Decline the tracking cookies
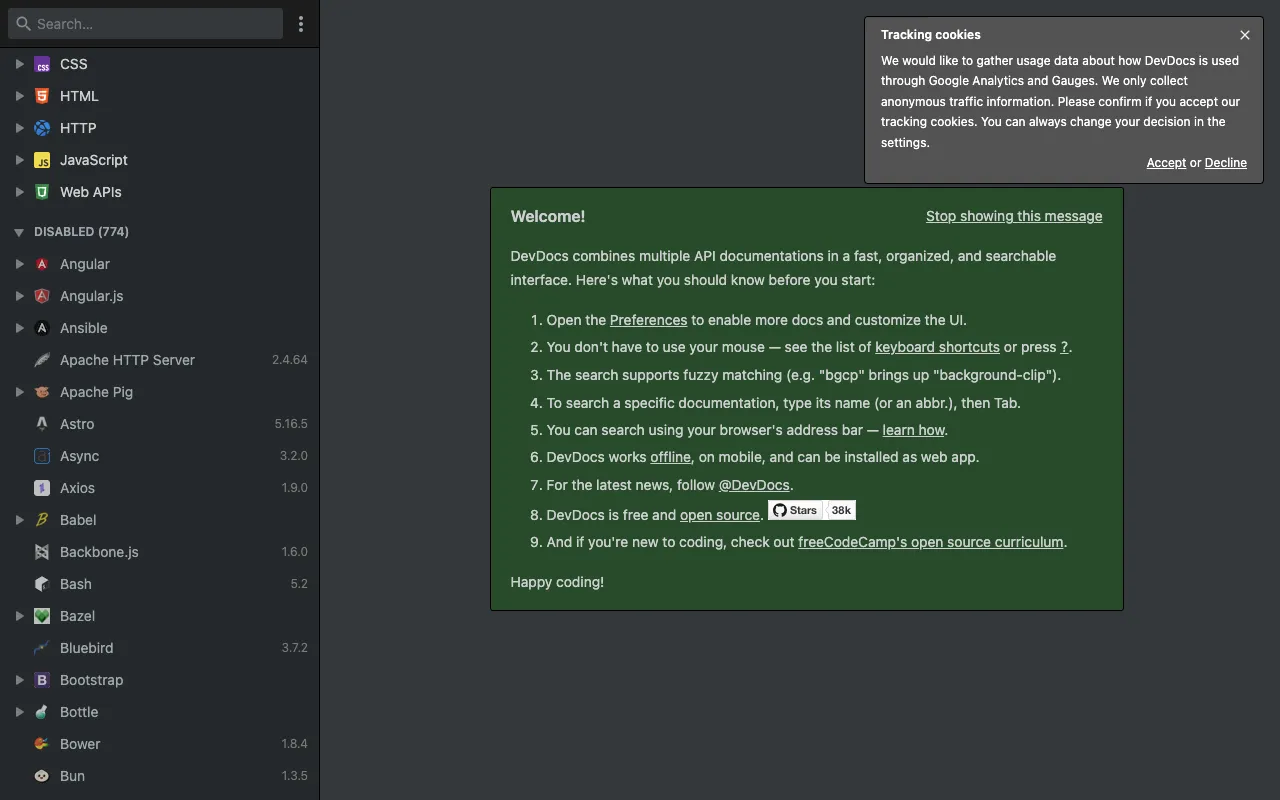This screenshot has height=800, width=1280. (x=1225, y=162)
